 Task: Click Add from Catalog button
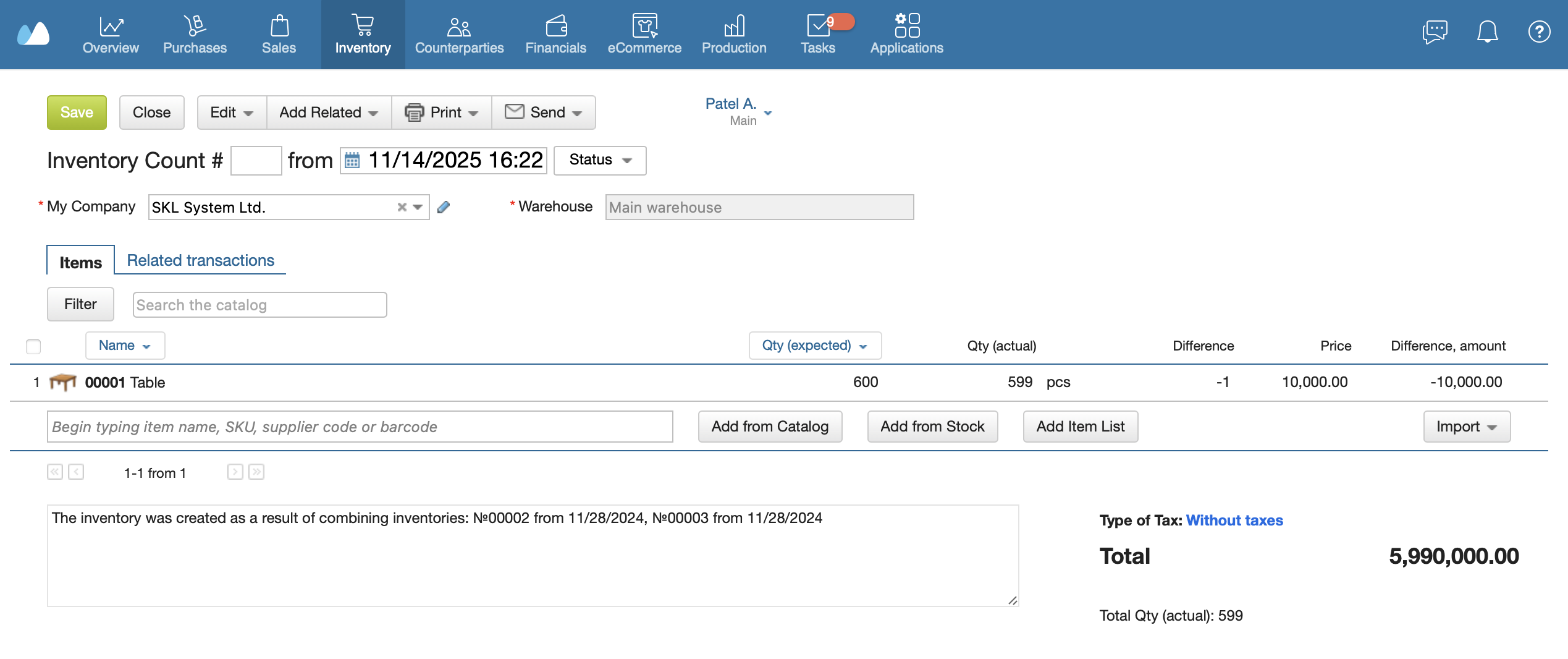770,427
